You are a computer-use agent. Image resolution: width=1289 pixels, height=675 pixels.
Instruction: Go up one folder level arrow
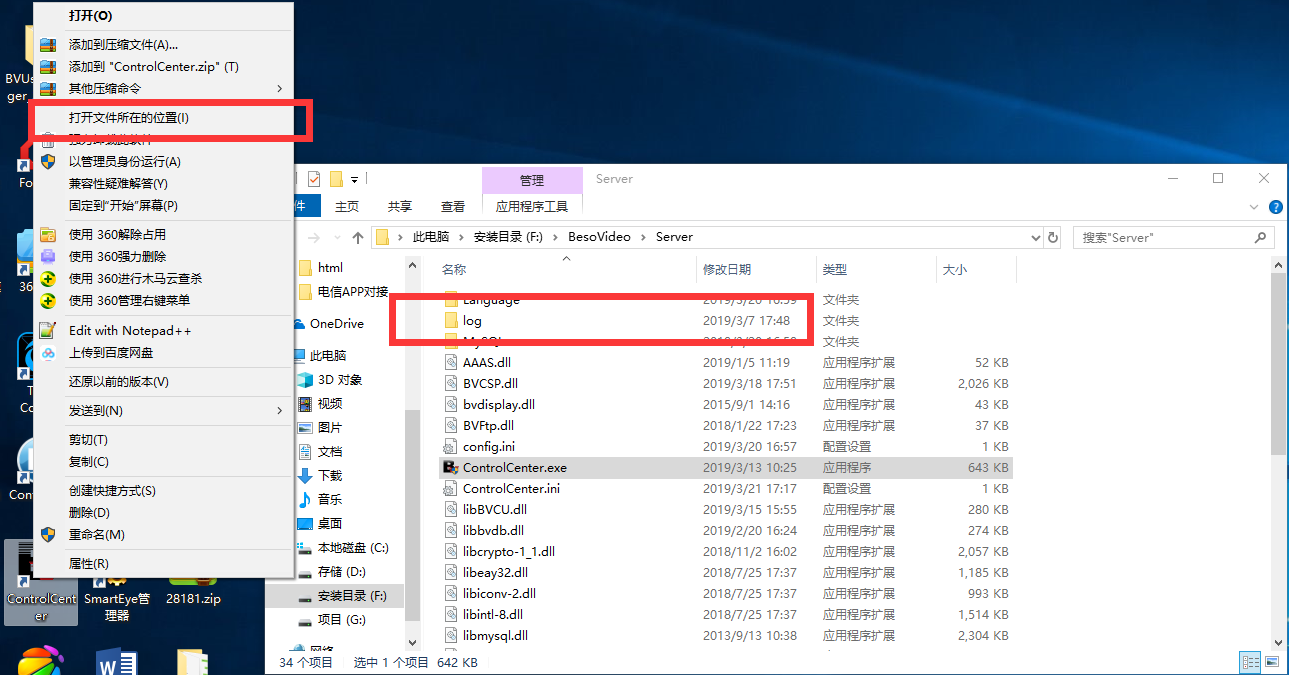pos(358,238)
